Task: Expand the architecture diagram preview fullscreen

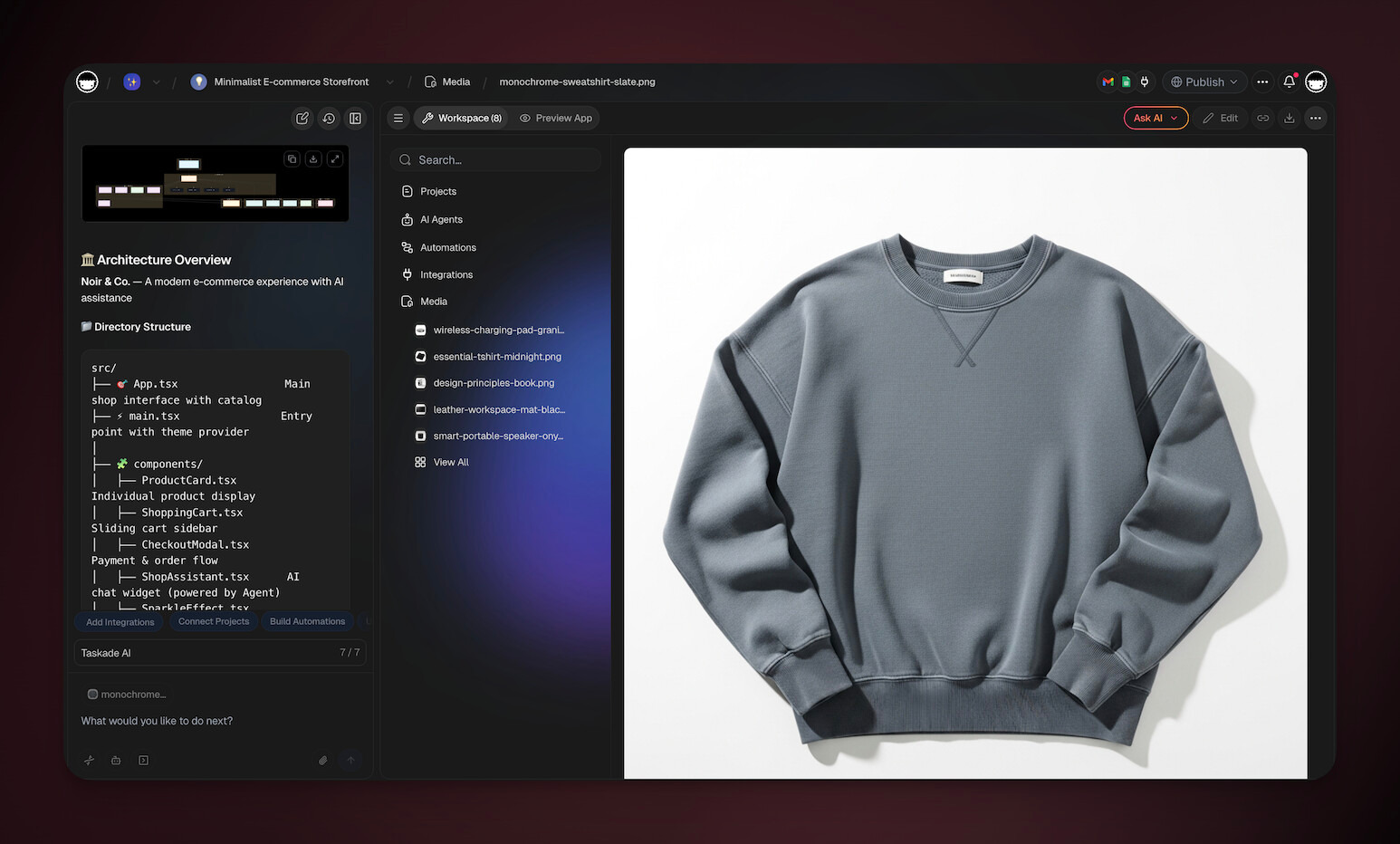Action: point(335,158)
